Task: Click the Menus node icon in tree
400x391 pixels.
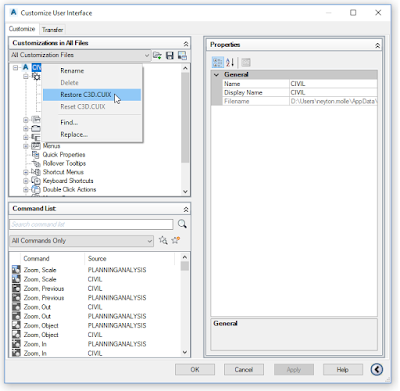Action: (36, 146)
